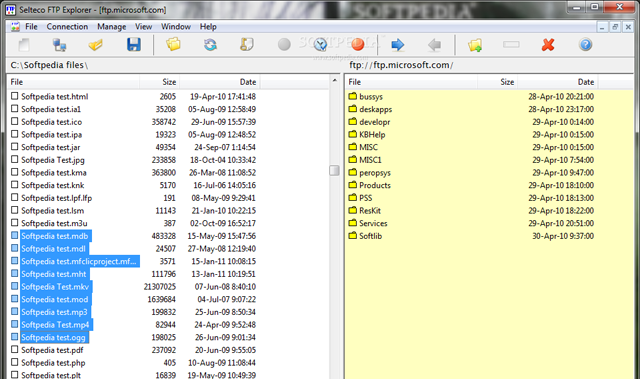Check the box for Softpedia Test.jpg
Viewport: 640px width, 379px height.
tap(15, 159)
